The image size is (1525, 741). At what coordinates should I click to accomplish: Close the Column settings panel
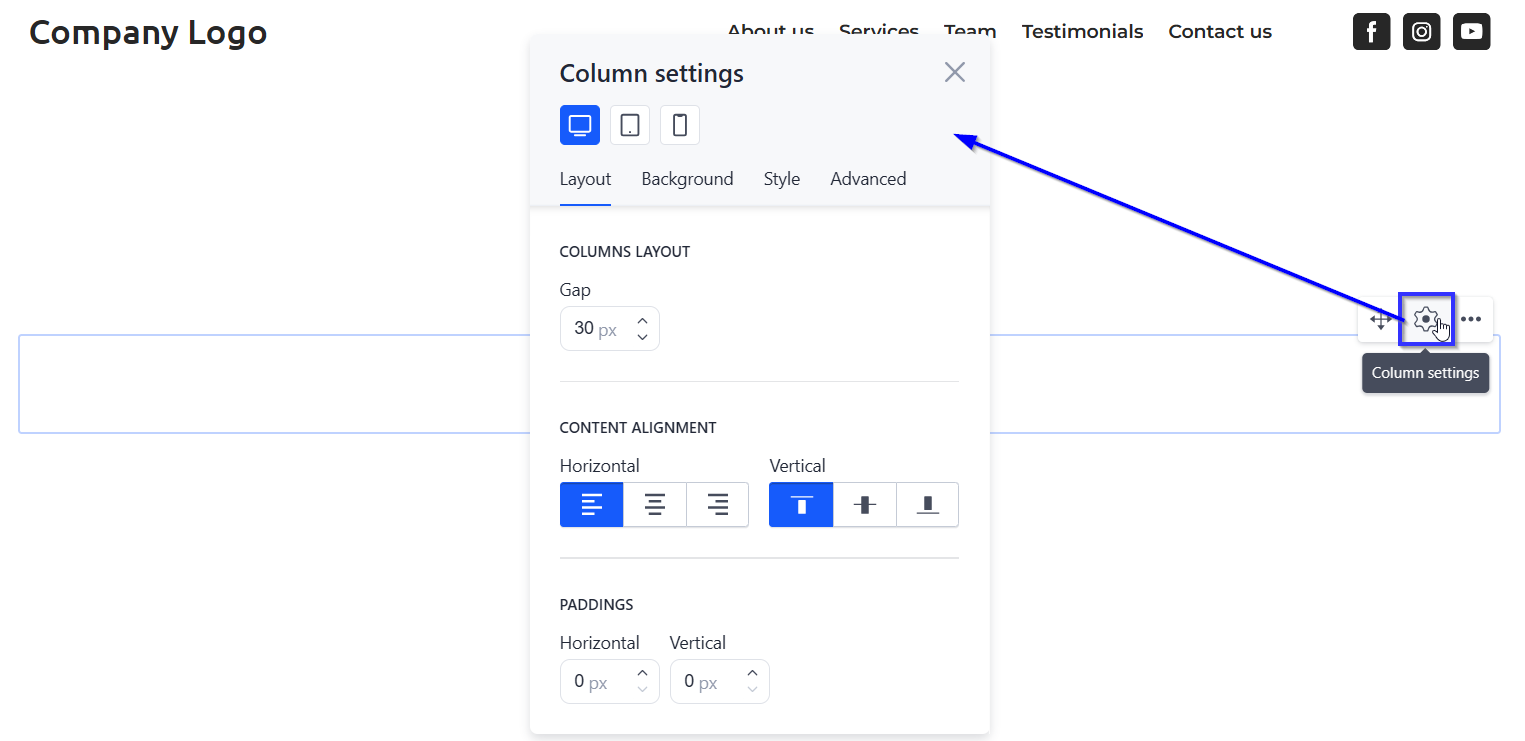[x=955, y=72]
